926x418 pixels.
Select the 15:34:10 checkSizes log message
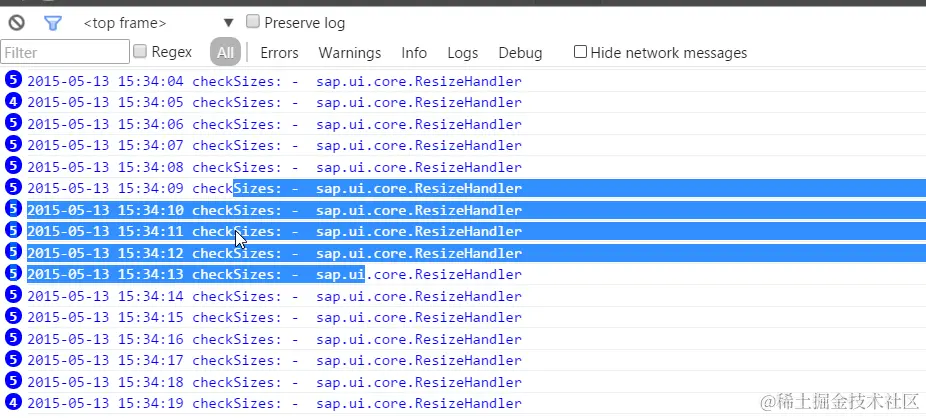coord(275,210)
